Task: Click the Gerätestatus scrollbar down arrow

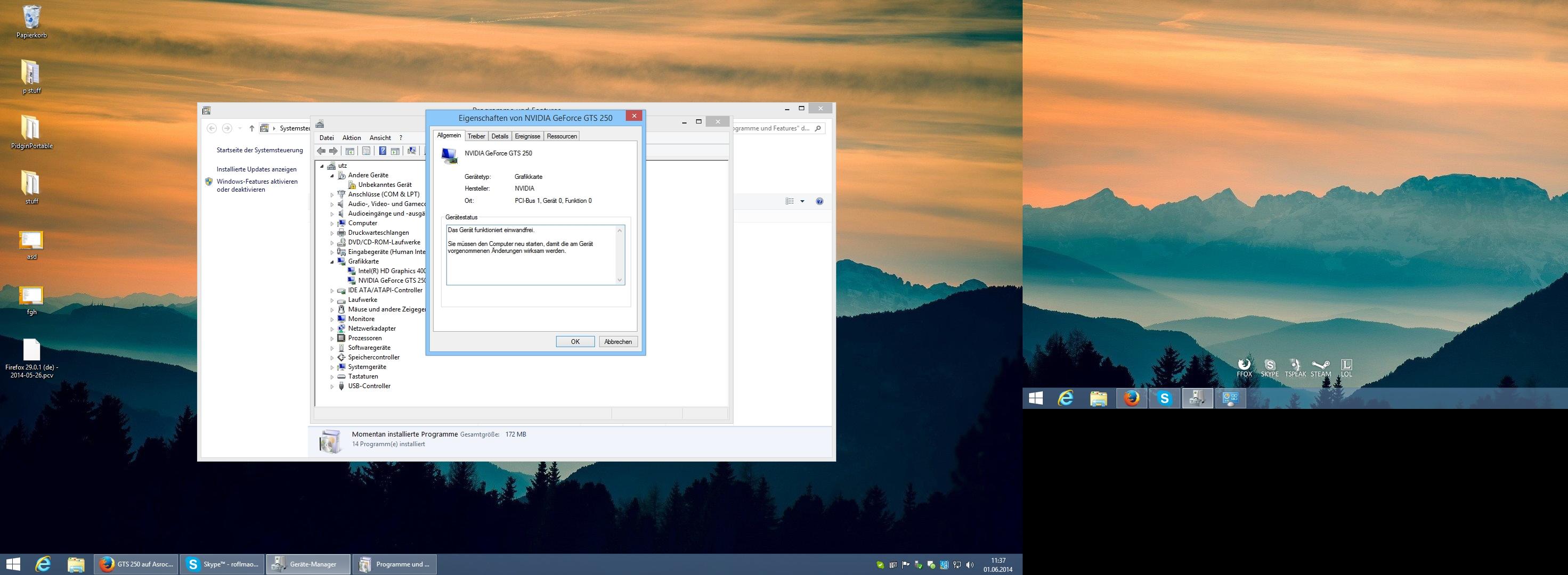Action: coord(620,280)
